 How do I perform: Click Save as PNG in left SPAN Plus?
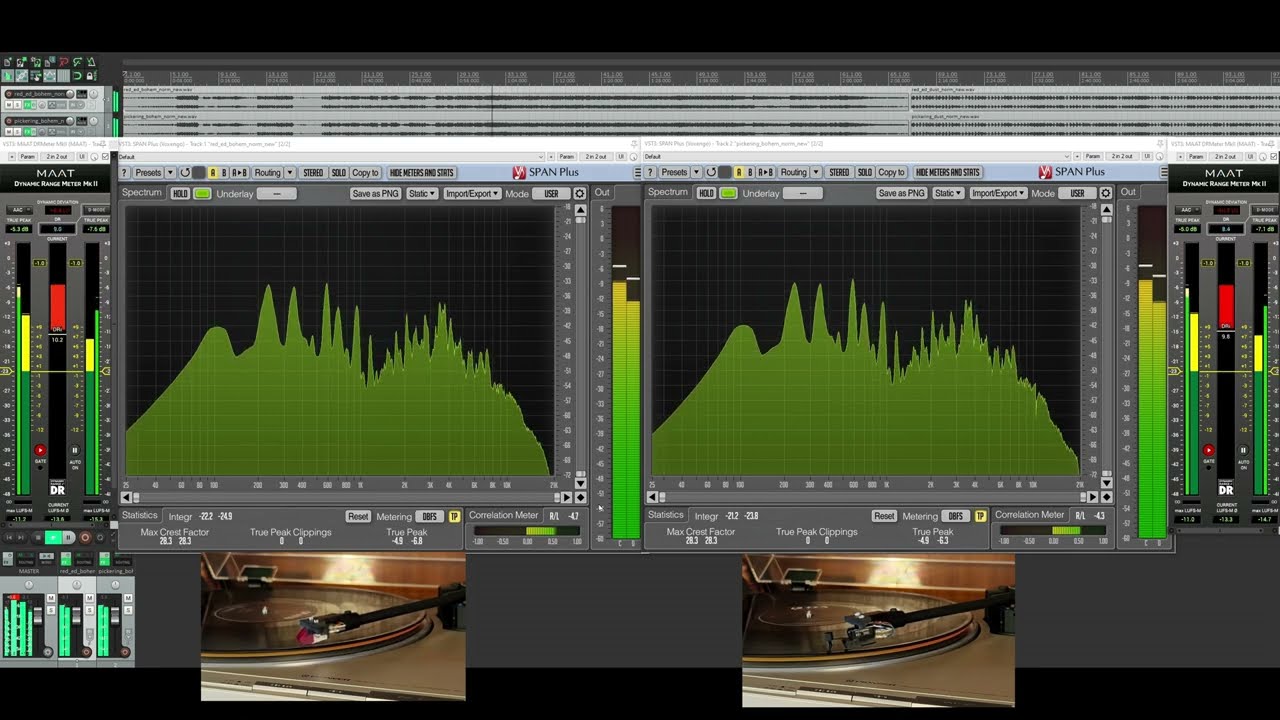[376, 193]
